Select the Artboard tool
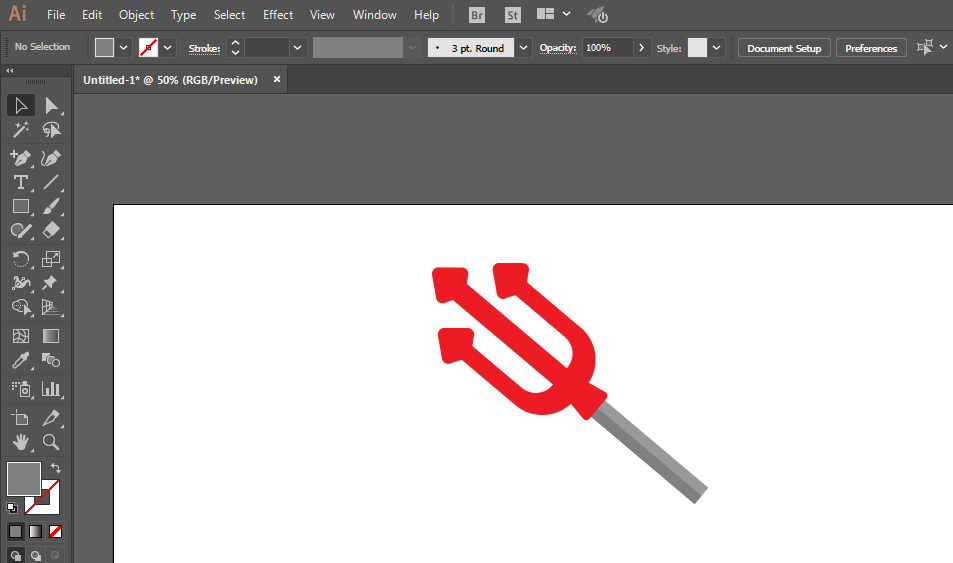Image resolution: width=953 pixels, height=563 pixels. 21,418
